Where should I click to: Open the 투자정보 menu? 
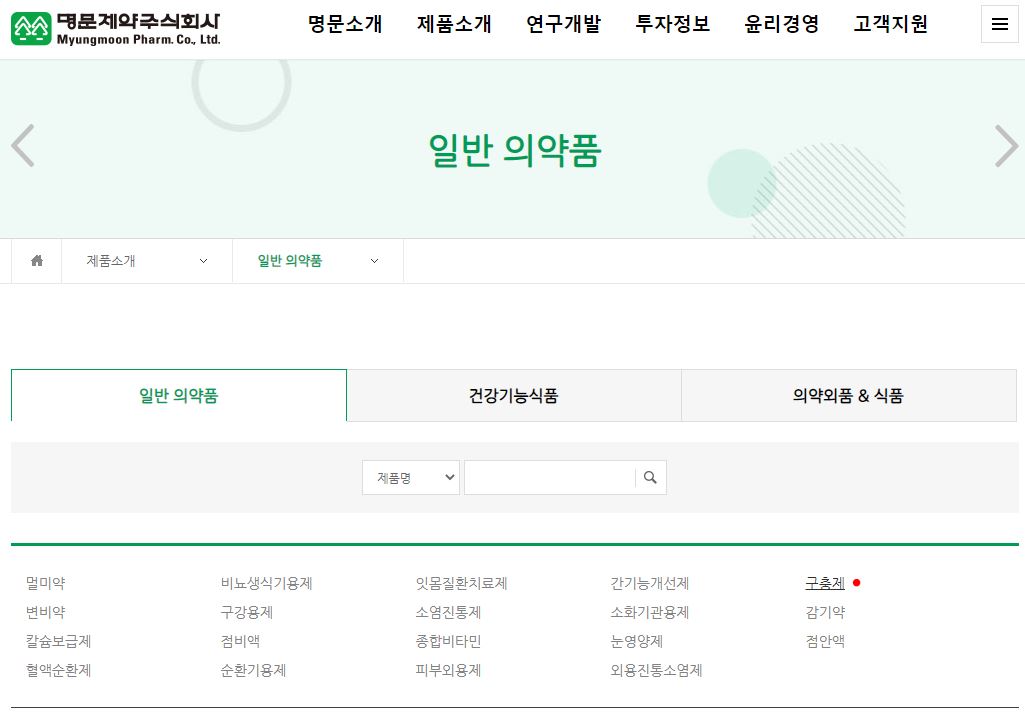click(x=672, y=24)
